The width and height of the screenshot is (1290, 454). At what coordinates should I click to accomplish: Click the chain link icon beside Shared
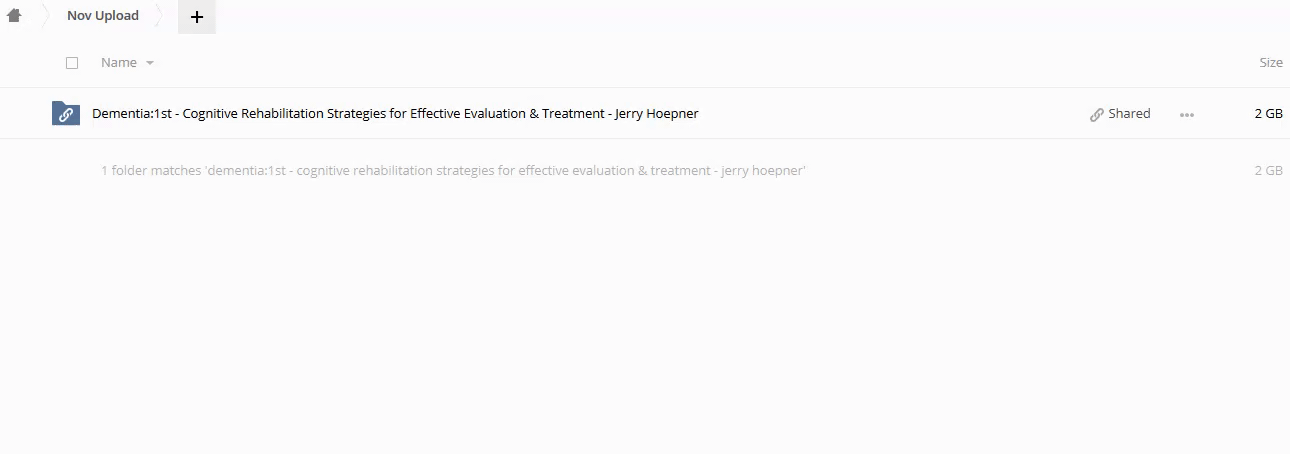point(1097,115)
